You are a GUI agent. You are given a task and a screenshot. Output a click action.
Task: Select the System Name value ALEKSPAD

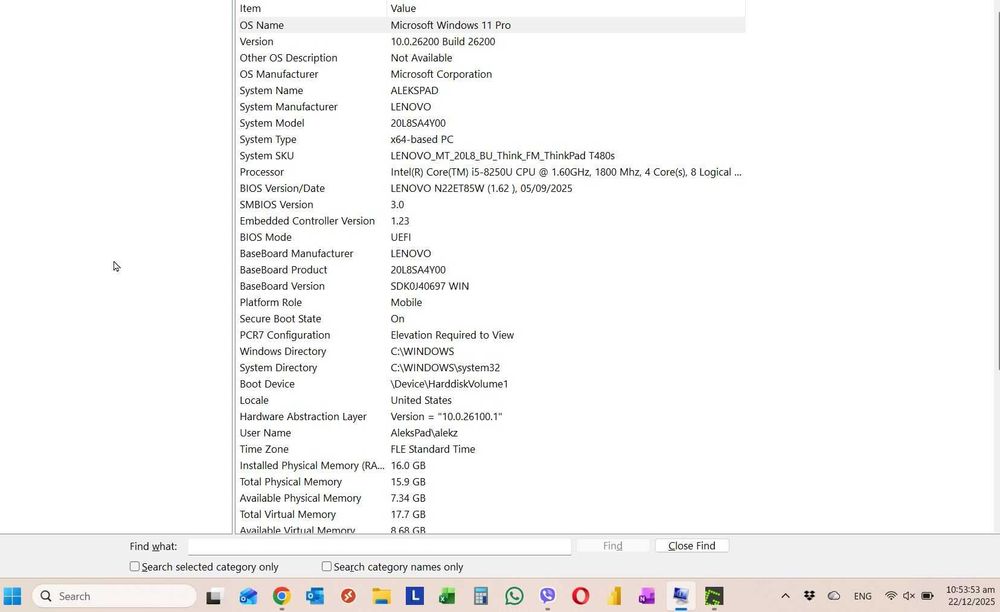pyautogui.click(x=414, y=91)
